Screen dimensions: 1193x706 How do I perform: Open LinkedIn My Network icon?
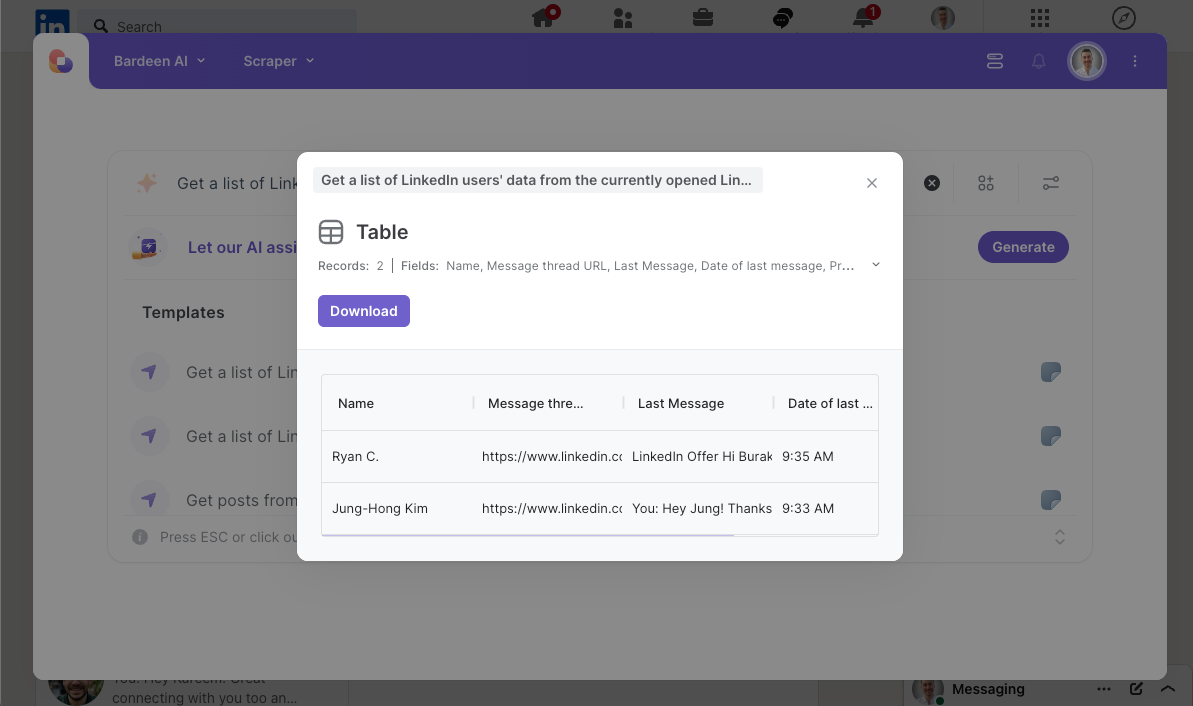[x=623, y=17]
